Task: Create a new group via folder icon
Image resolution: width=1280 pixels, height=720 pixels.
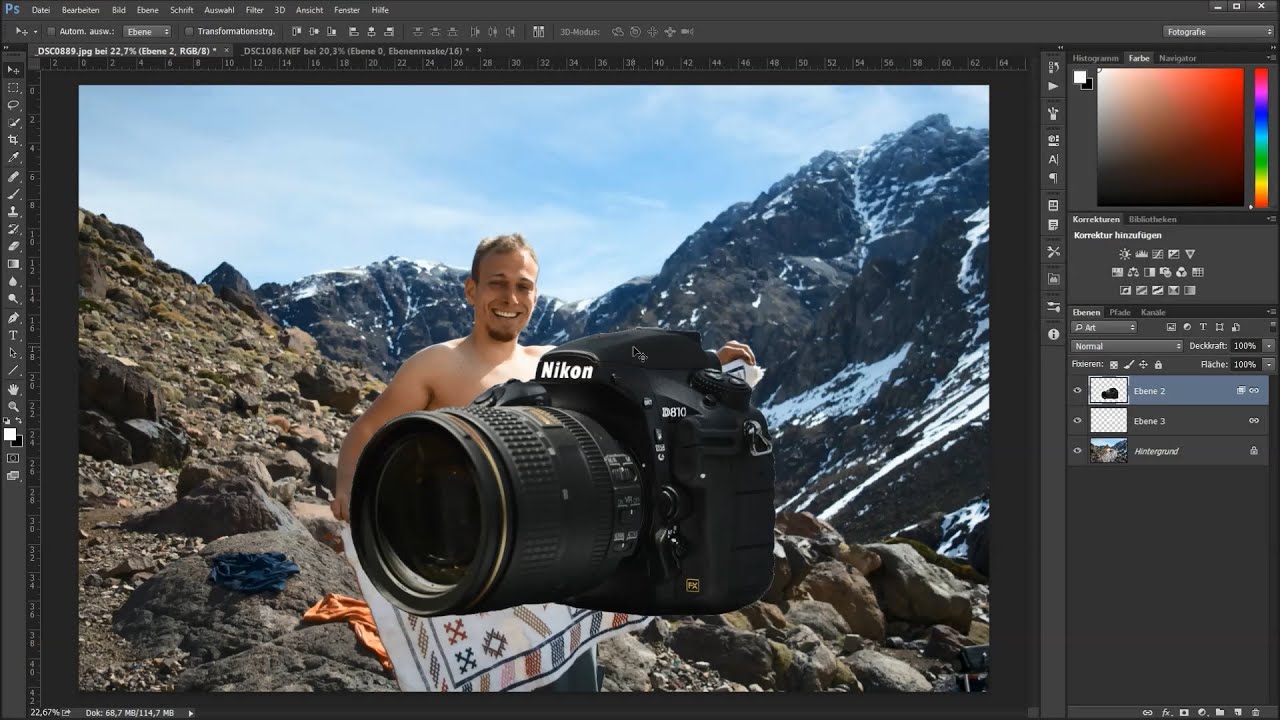Action: (1219, 713)
